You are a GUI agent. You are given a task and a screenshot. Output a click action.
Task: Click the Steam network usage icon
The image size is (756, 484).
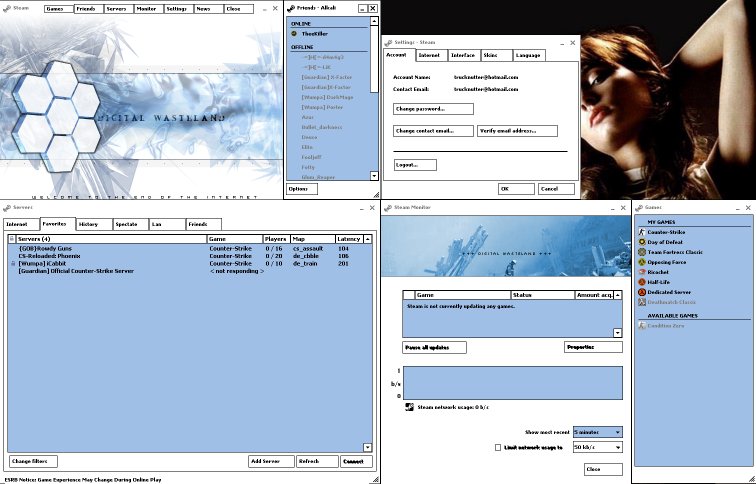coord(409,407)
